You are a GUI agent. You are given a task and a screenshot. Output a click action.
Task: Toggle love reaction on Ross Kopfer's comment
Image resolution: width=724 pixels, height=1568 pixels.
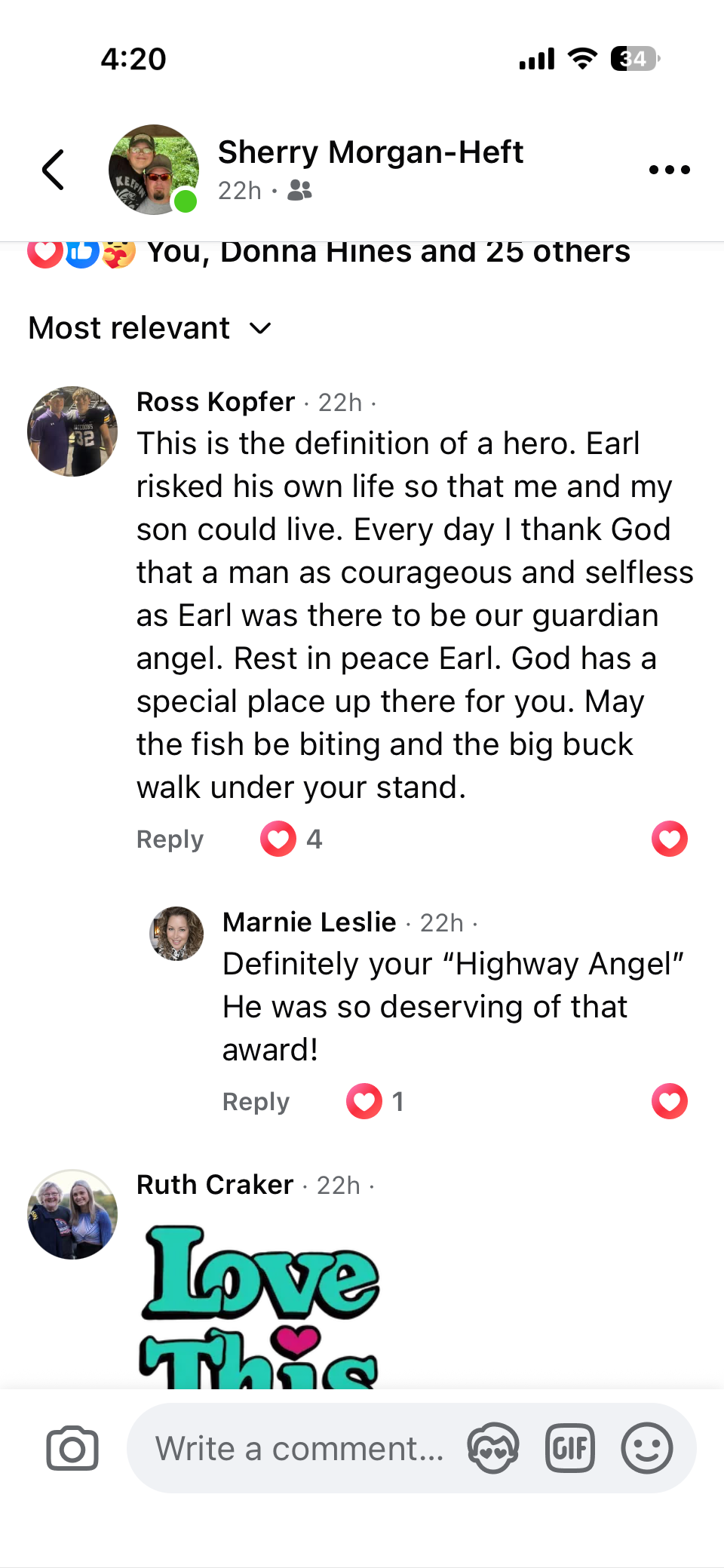(x=670, y=839)
